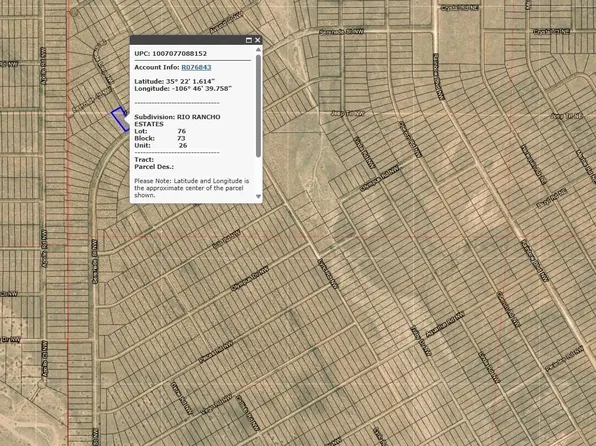Open account link R076843

tap(196, 67)
